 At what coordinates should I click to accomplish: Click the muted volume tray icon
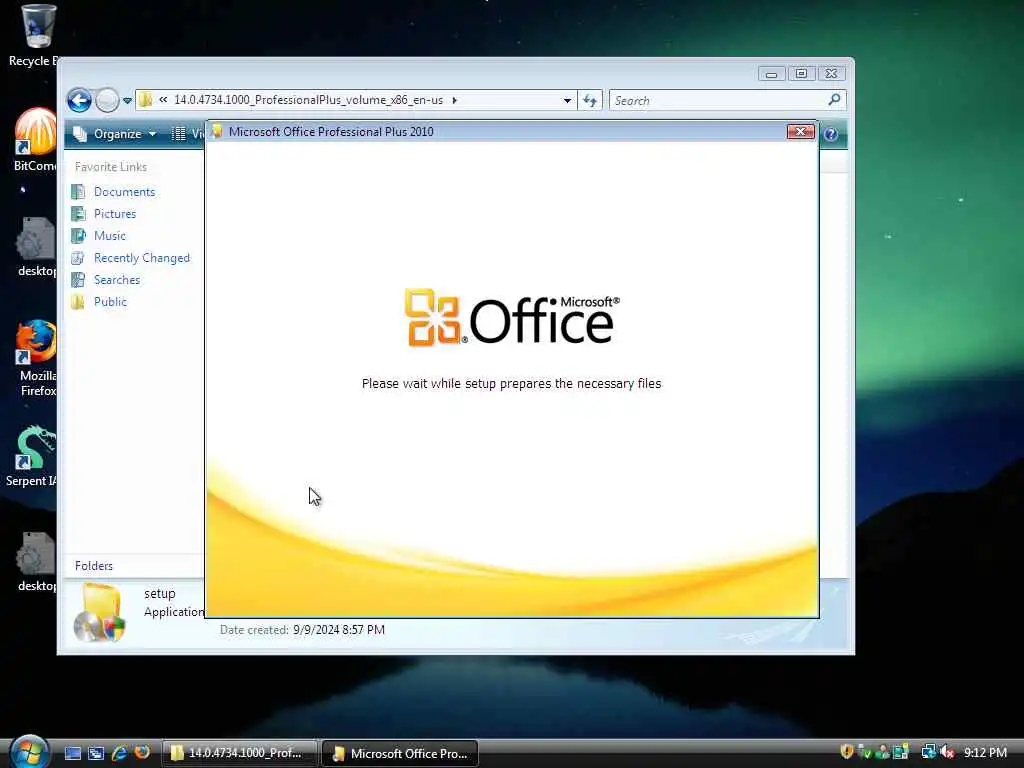(948, 752)
